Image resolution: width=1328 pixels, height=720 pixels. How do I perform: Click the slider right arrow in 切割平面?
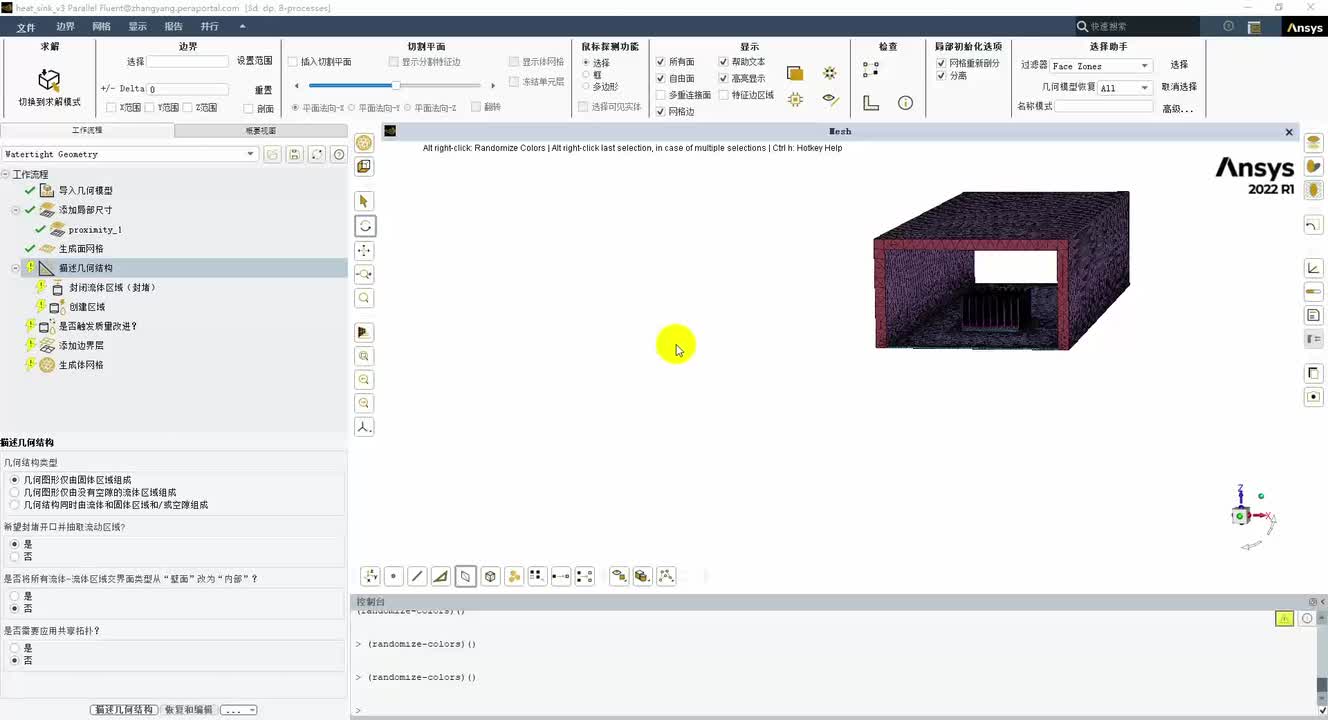click(x=493, y=86)
